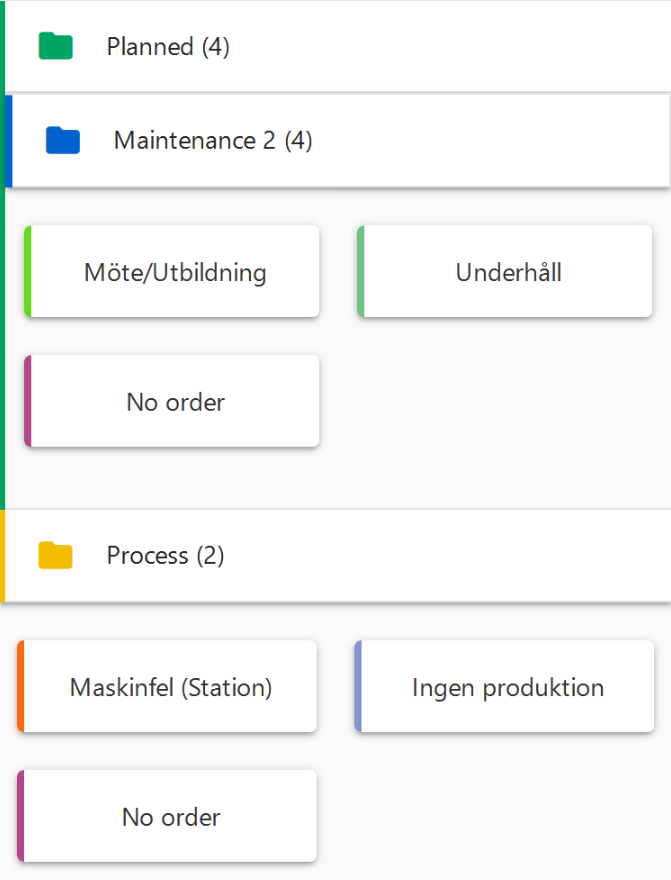The height and width of the screenshot is (880, 671).
Task: Click the yellow Process folder icon
Action: (55, 555)
